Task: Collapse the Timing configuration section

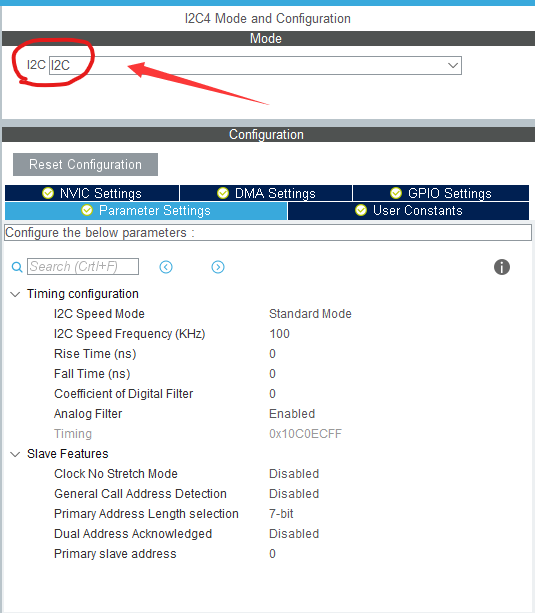Action: tap(15, 294)
